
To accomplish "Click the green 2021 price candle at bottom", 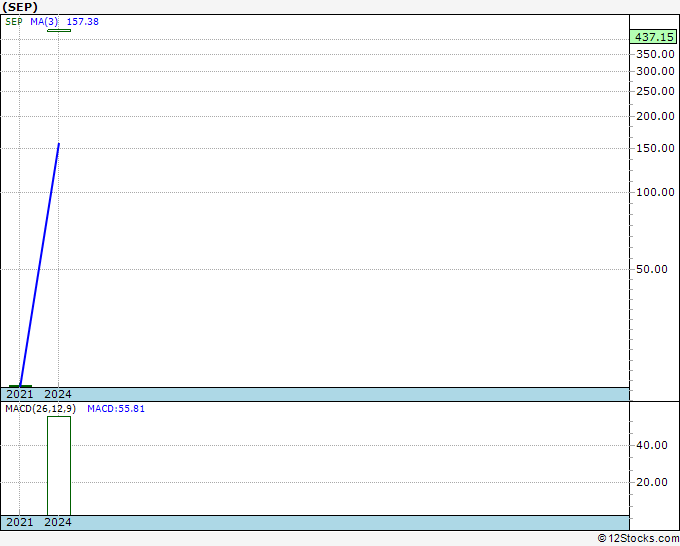I will [20, 386].
